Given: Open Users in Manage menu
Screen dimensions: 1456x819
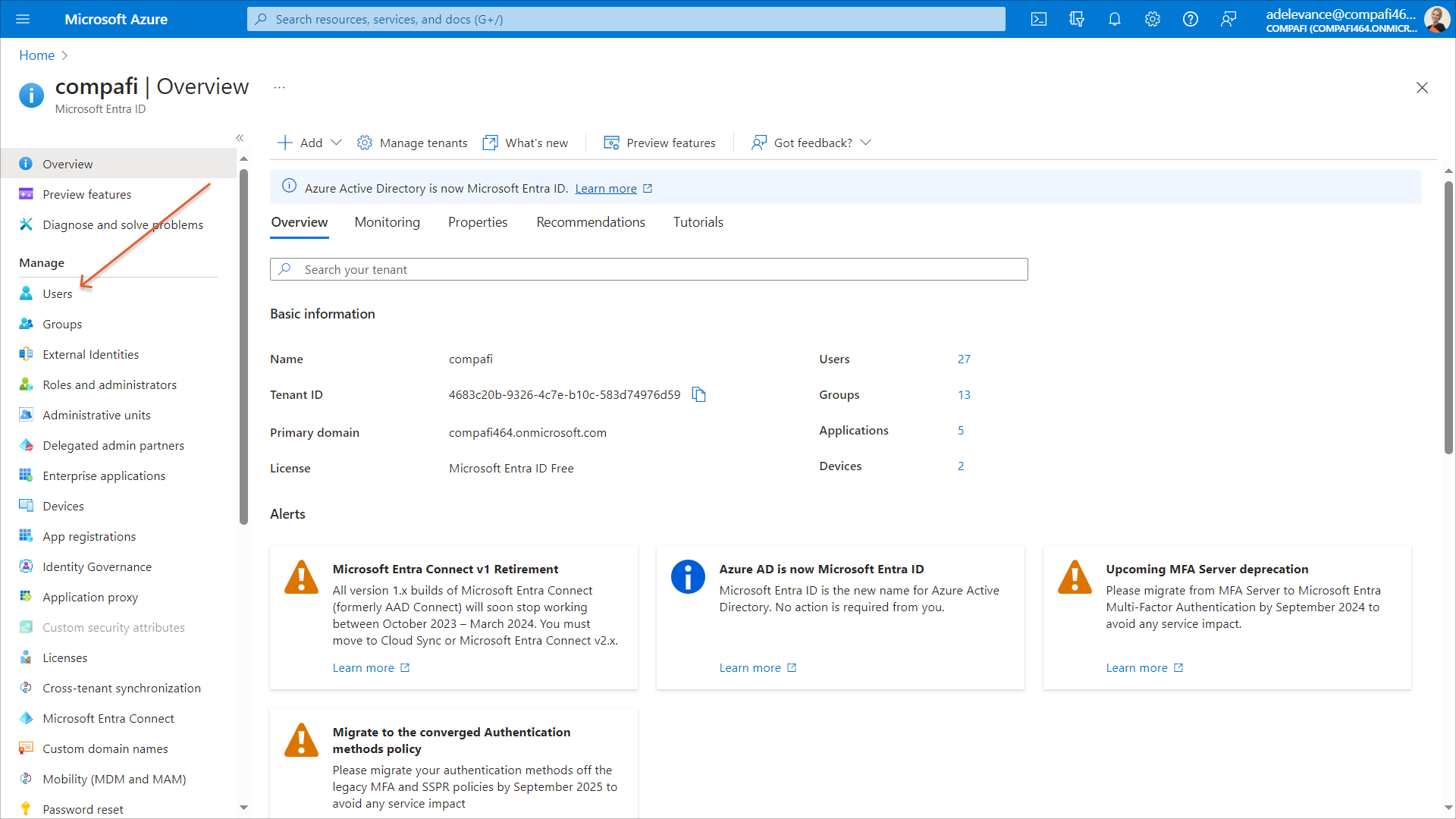Looking at the screenshot, I should [57, 293].
